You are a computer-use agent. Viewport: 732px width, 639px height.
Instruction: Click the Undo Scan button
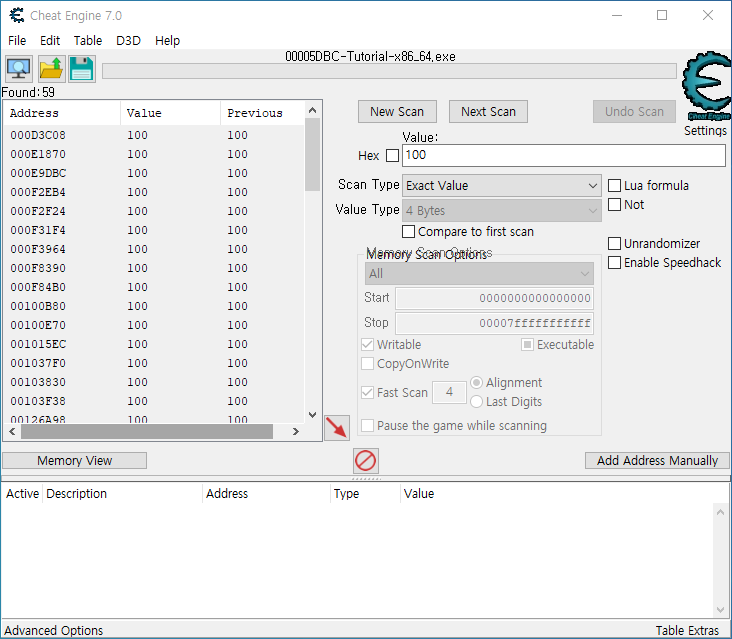[x=634, y=112]
